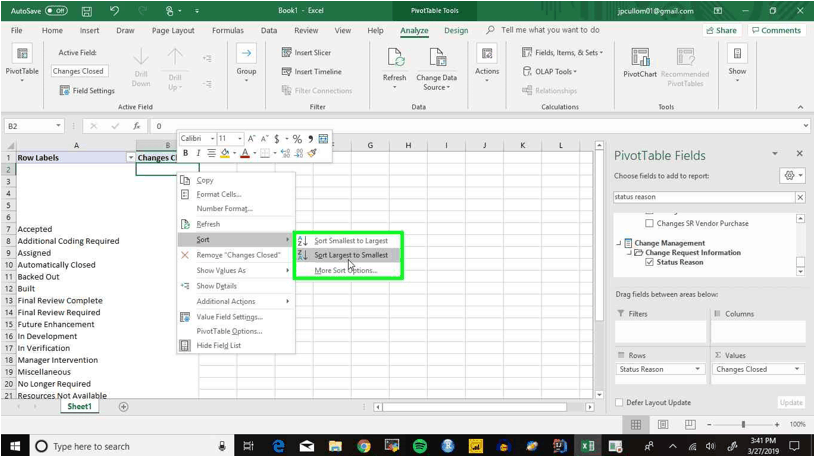Viewport: 816px width, 456px height.
Task: Select the Sheet1 worksheet tab
Action: pyautogui.click(x=79, y=407)
